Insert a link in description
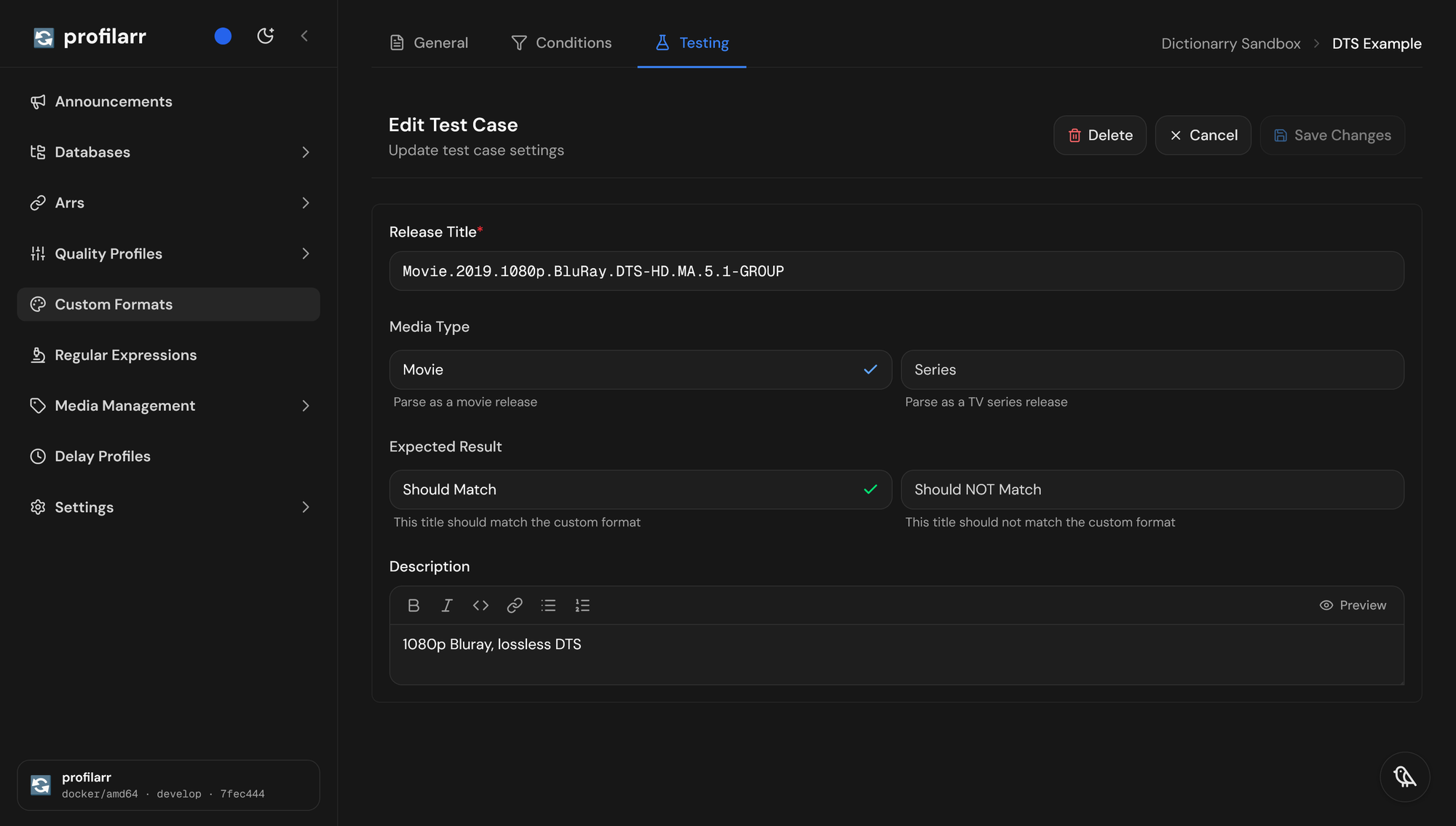1456x826 pixels. [x=515, y=605]
